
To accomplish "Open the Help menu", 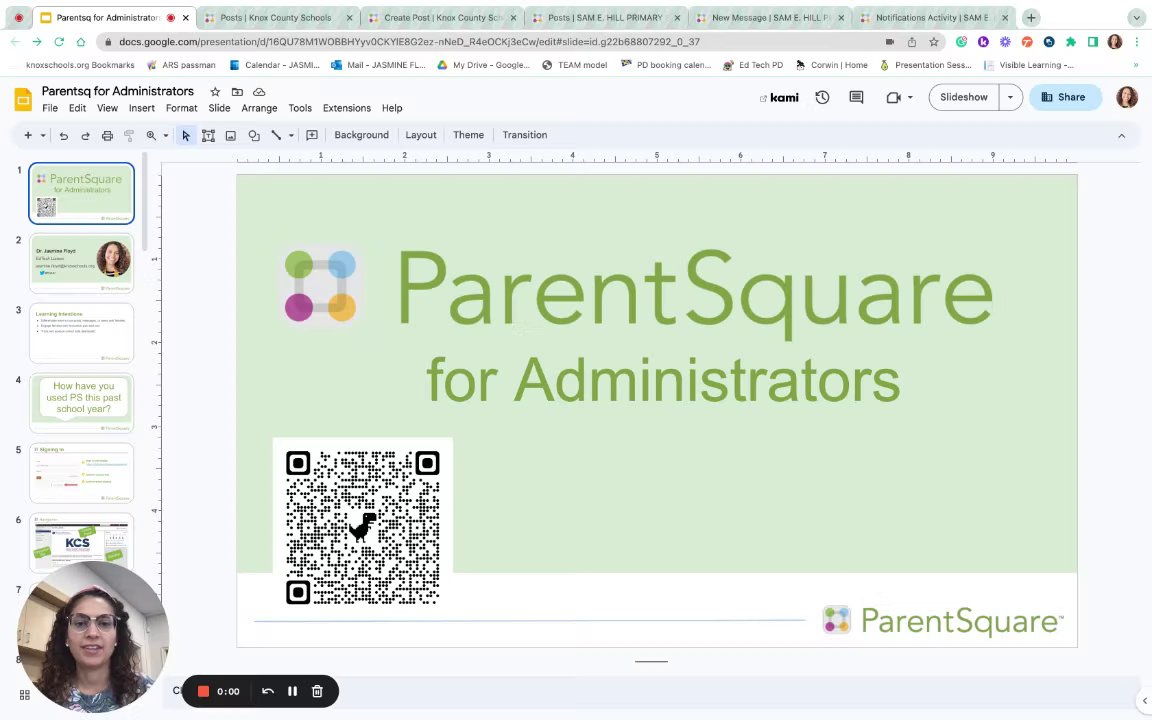I will tap(392, 108).
